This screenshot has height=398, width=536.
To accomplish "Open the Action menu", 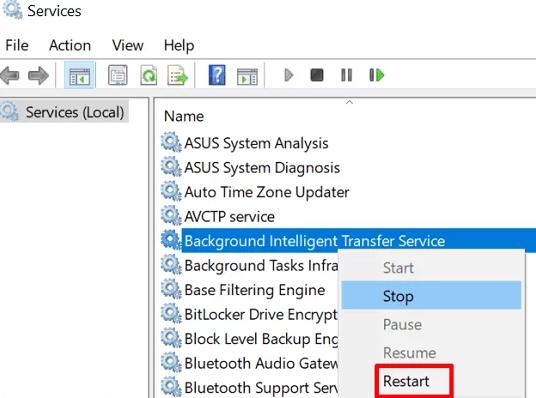I will coord(70,45).
